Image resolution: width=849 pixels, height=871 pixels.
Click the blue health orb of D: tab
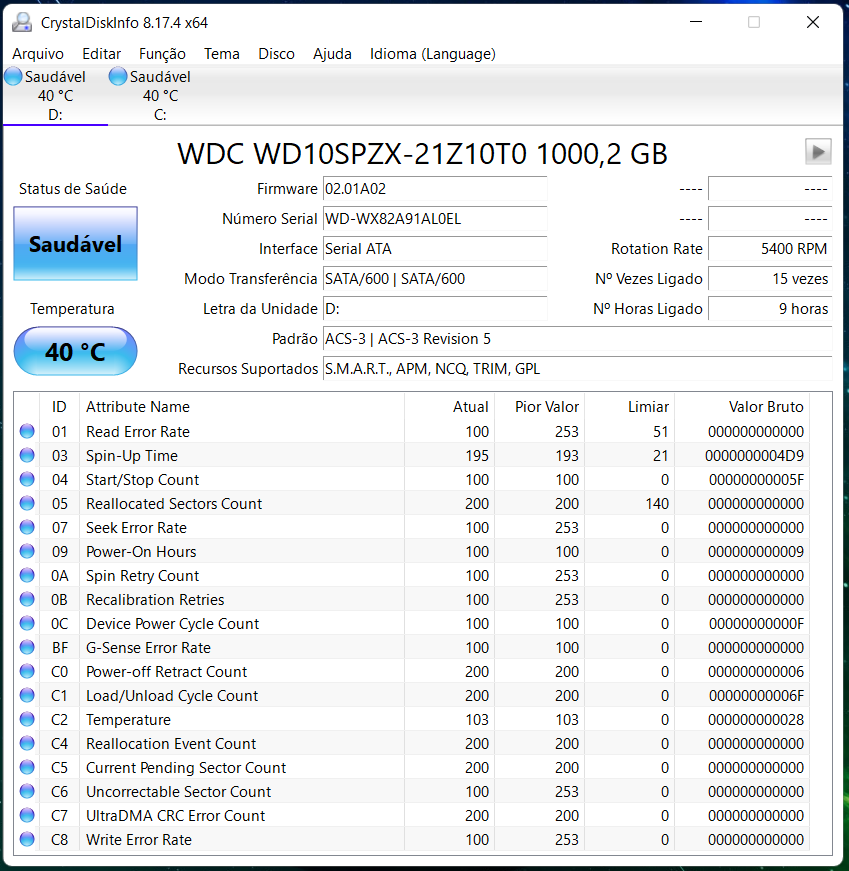pyautogui.click(x=13, y=76)
